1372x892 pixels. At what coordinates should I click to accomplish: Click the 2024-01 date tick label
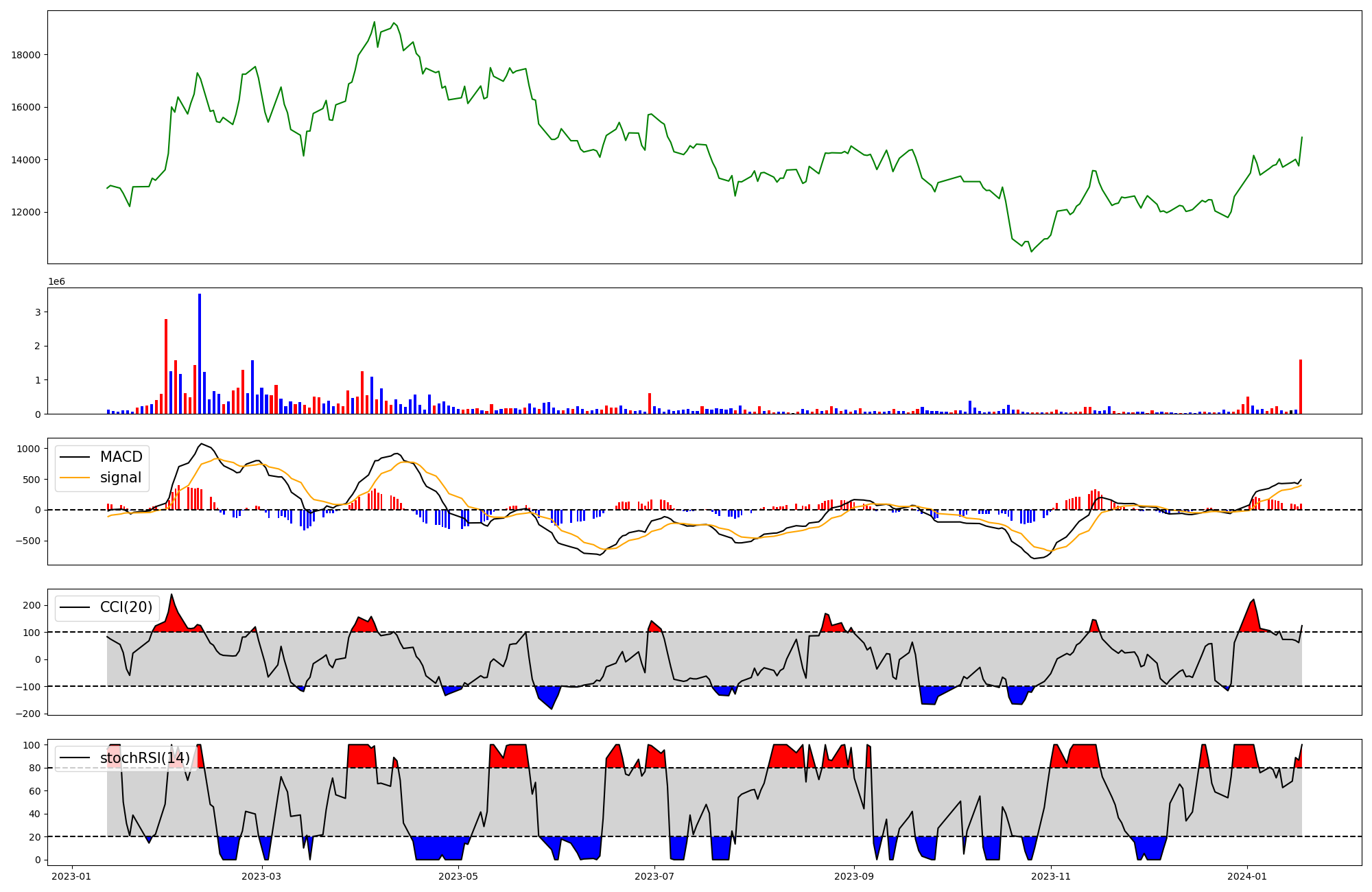coord(1246,876)
